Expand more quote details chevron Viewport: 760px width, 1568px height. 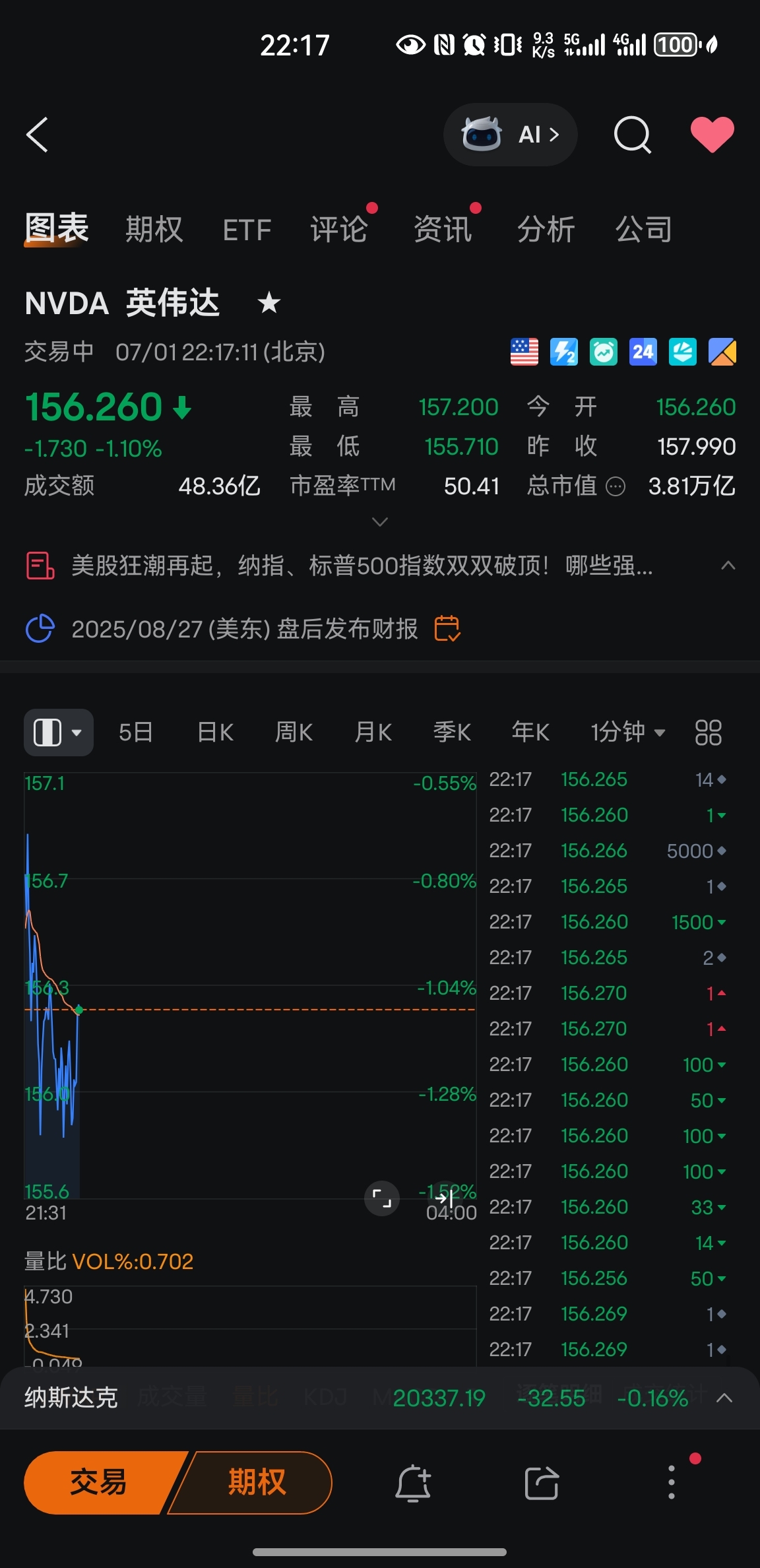point(380,522)
